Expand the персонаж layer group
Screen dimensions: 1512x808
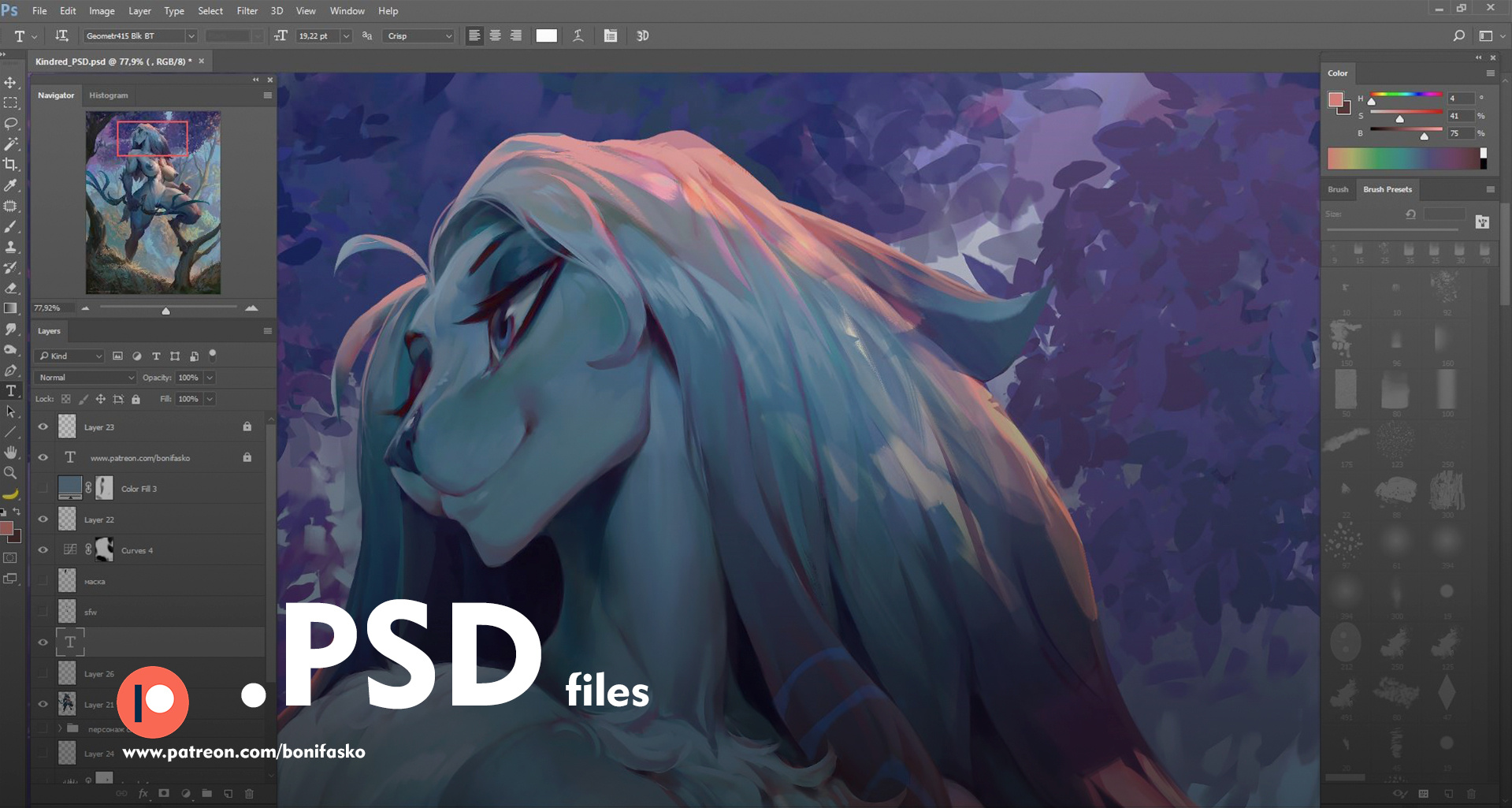pos(60,728)
